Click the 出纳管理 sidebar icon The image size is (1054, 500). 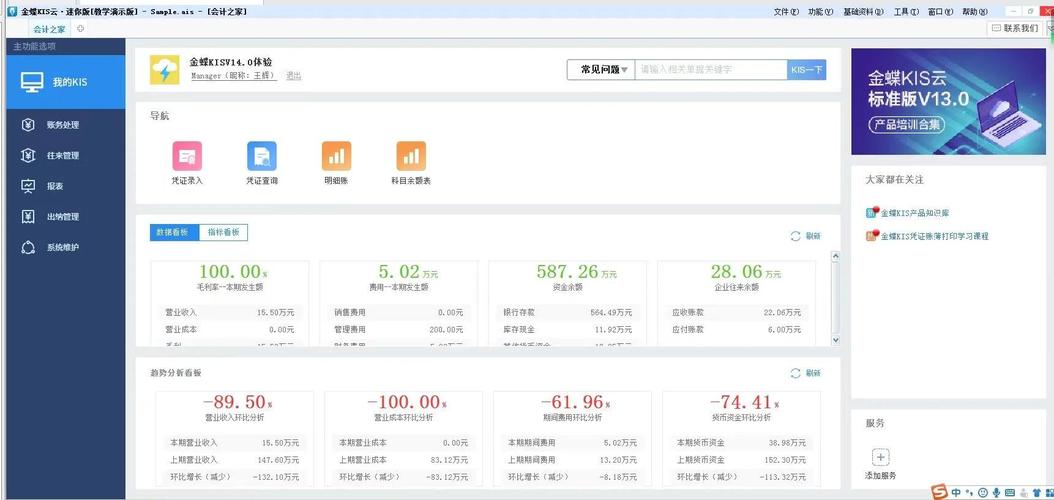[28, 216]
